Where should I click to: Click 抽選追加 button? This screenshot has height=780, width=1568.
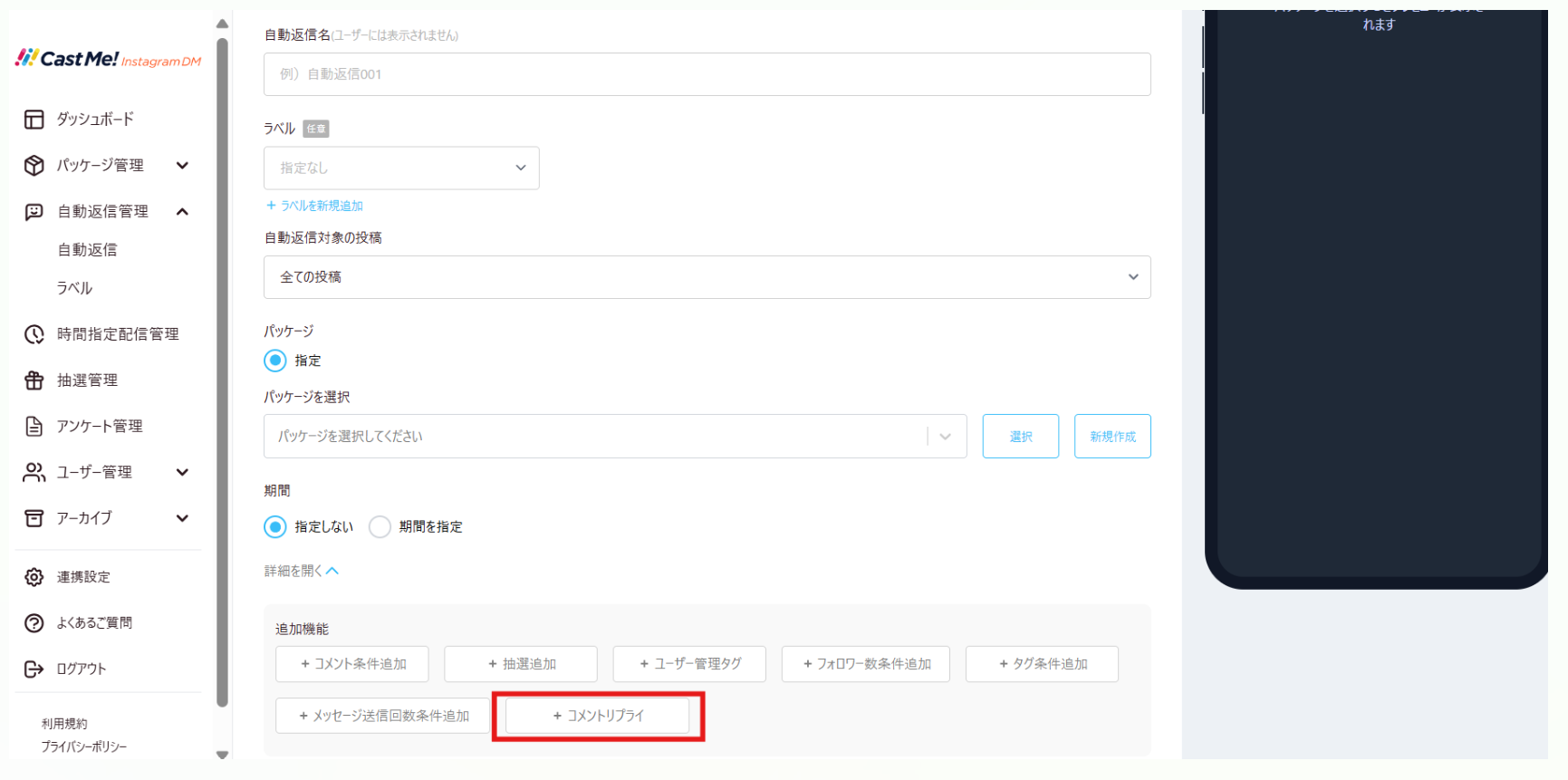(x=521, y=664)
